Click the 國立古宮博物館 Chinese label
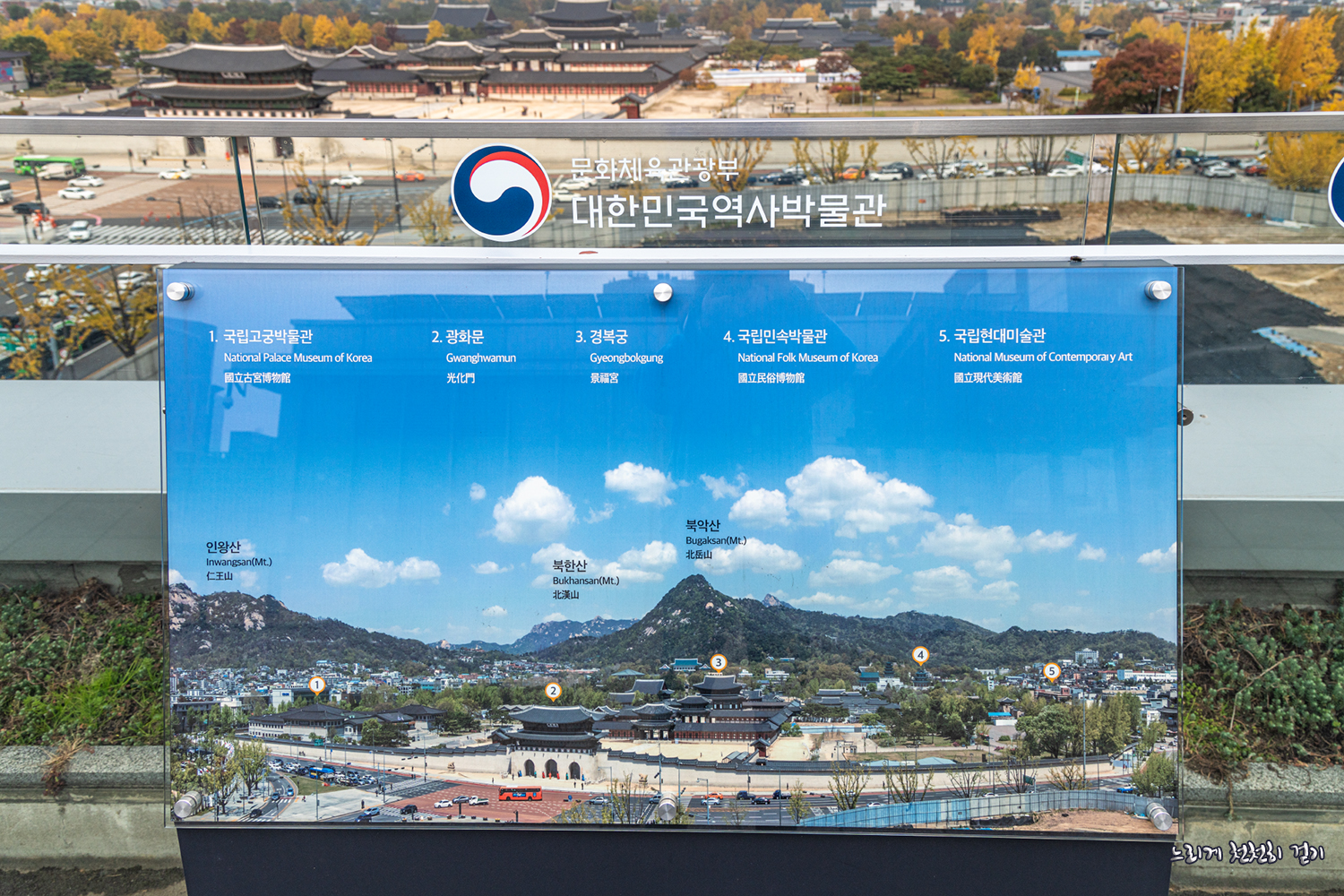Viewport: 1344px width, 896px height. [x=257, y=378]
